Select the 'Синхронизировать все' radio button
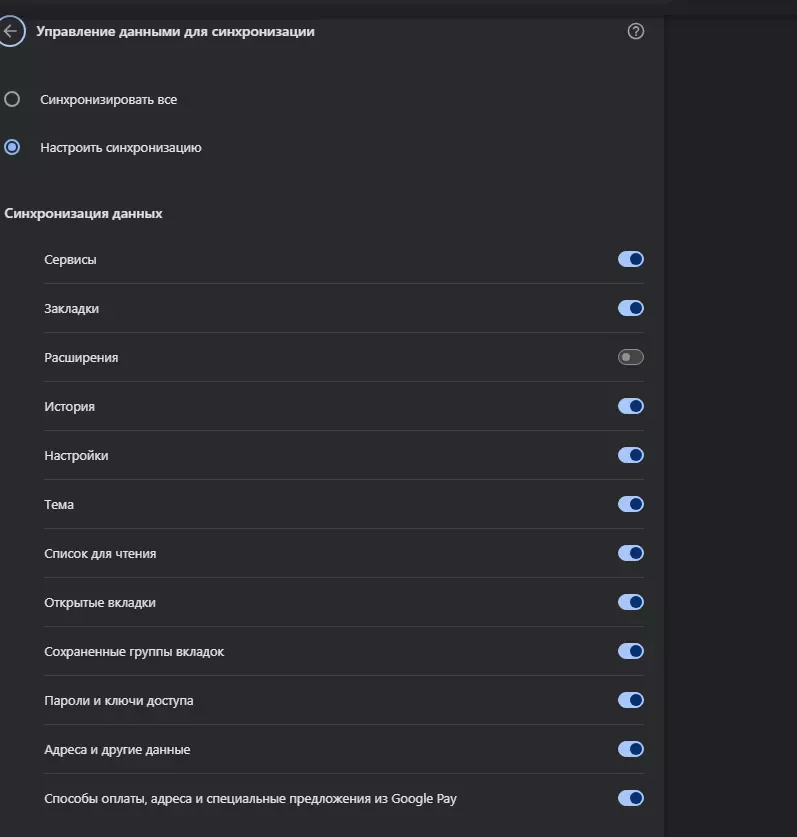 click(12, 99)
